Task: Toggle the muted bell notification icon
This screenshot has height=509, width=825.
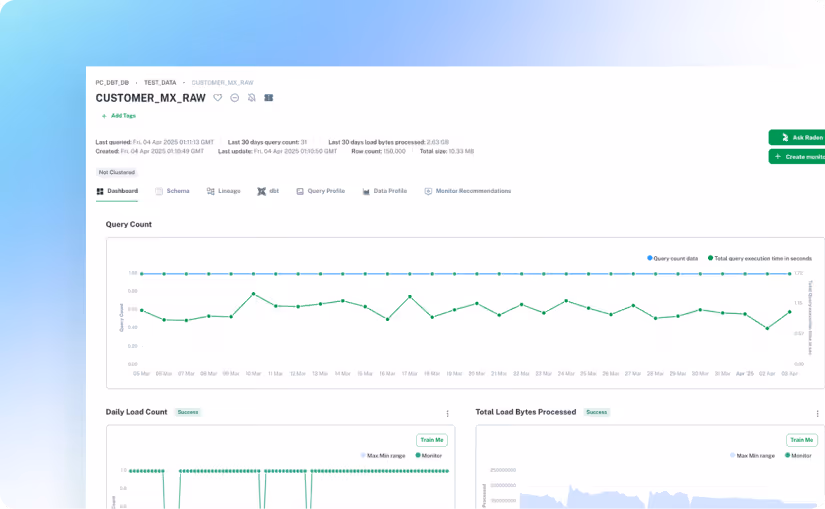Action: point(251,98)
